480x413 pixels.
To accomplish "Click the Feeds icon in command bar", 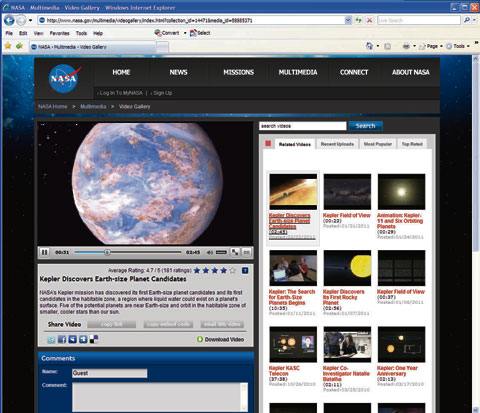I will coord(387,46).
